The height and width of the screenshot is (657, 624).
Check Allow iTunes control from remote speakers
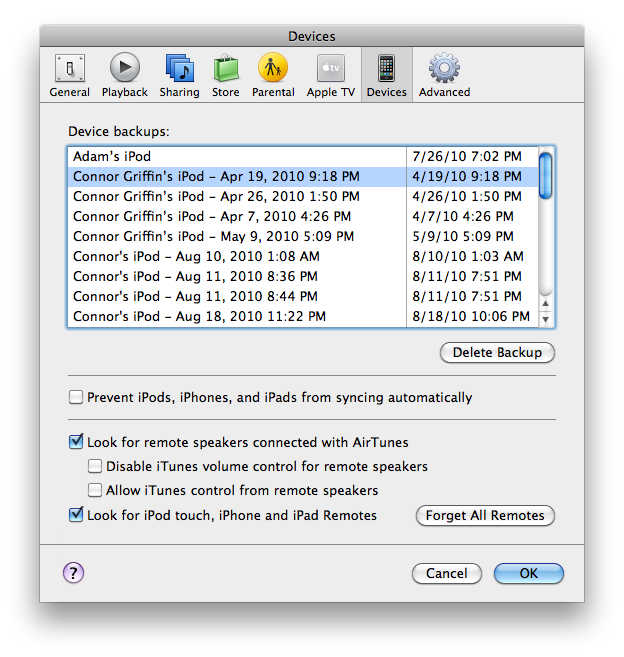[95, 490]
